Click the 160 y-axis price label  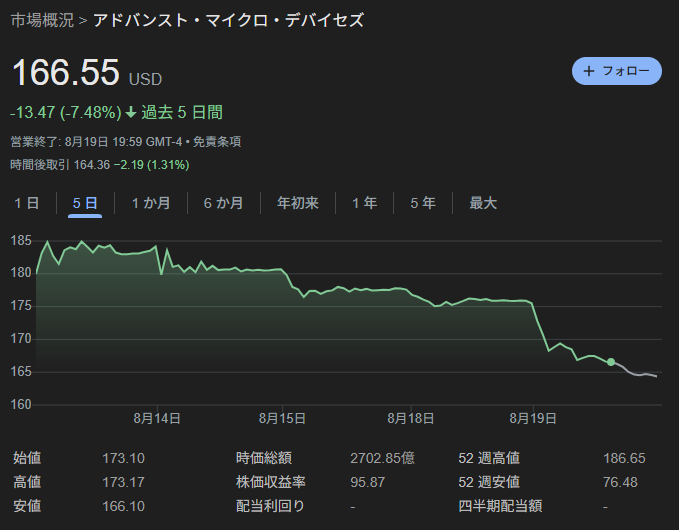21,405
